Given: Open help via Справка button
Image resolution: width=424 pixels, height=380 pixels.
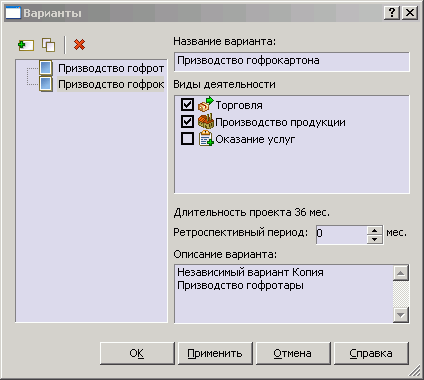Looking at the screenshot, I should coord(371,353).
